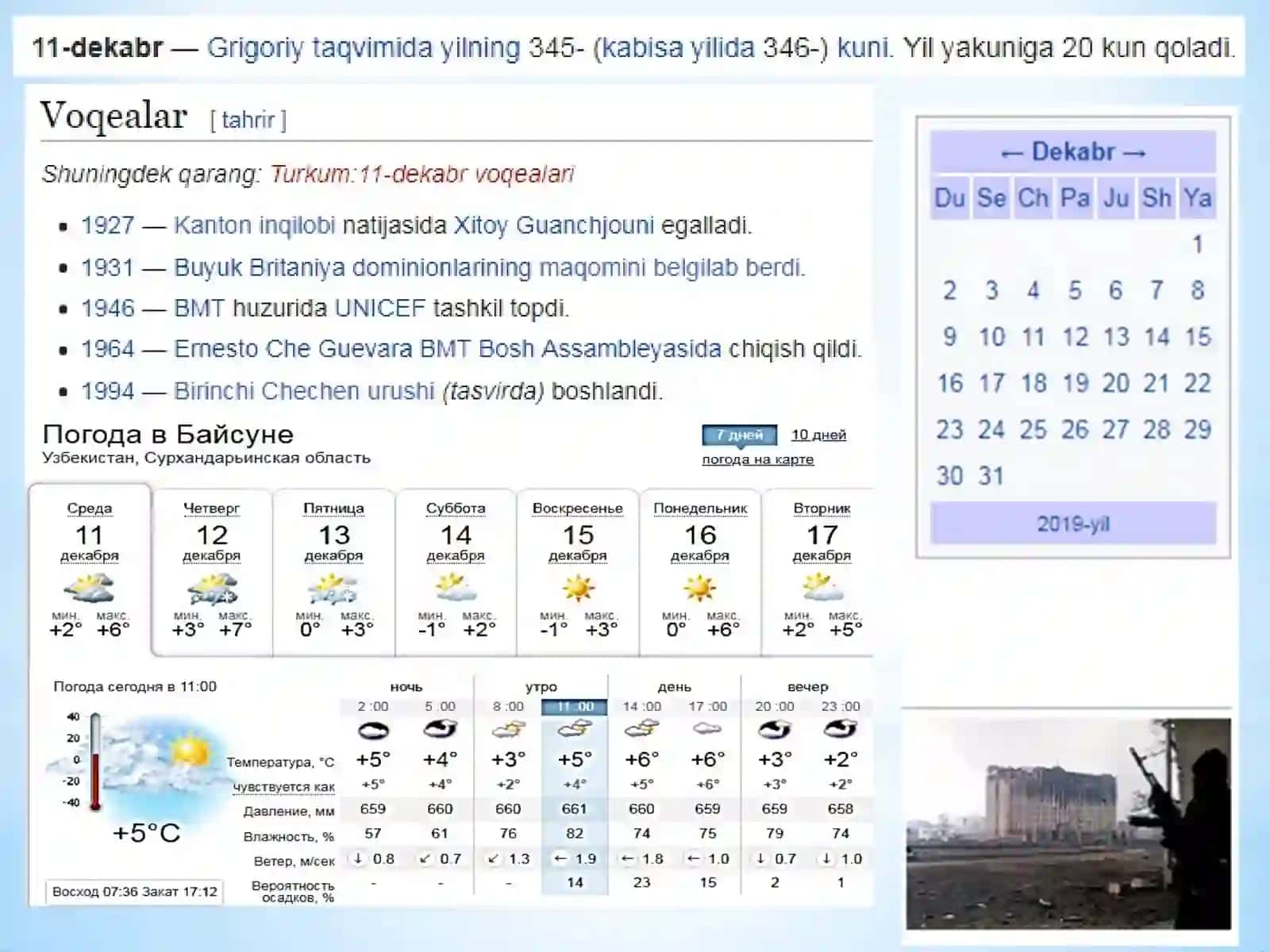Open the Воскресенье 15 декабря day tab

(578, 573)
